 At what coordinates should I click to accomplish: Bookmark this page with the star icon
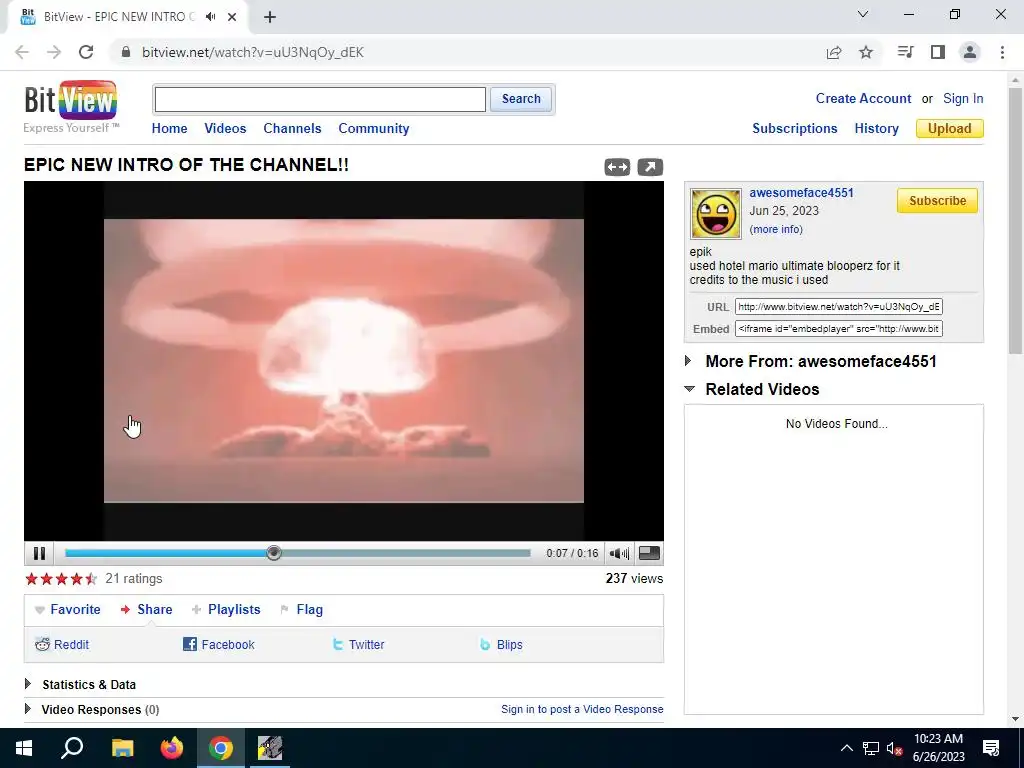pos(866,52)
